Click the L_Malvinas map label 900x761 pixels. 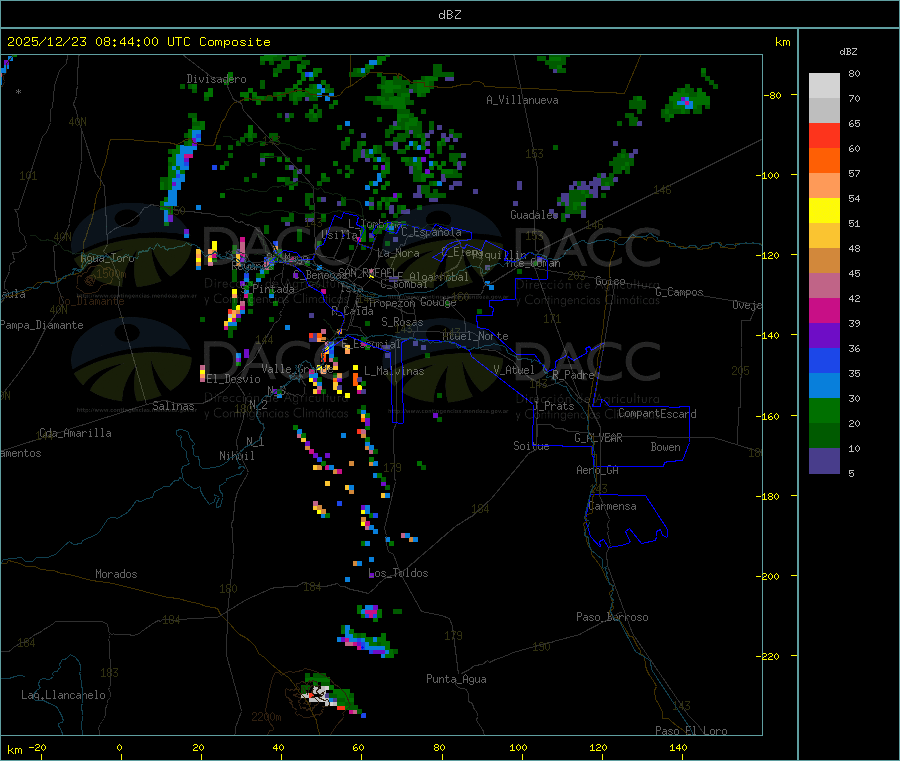(x=394, y=371)
